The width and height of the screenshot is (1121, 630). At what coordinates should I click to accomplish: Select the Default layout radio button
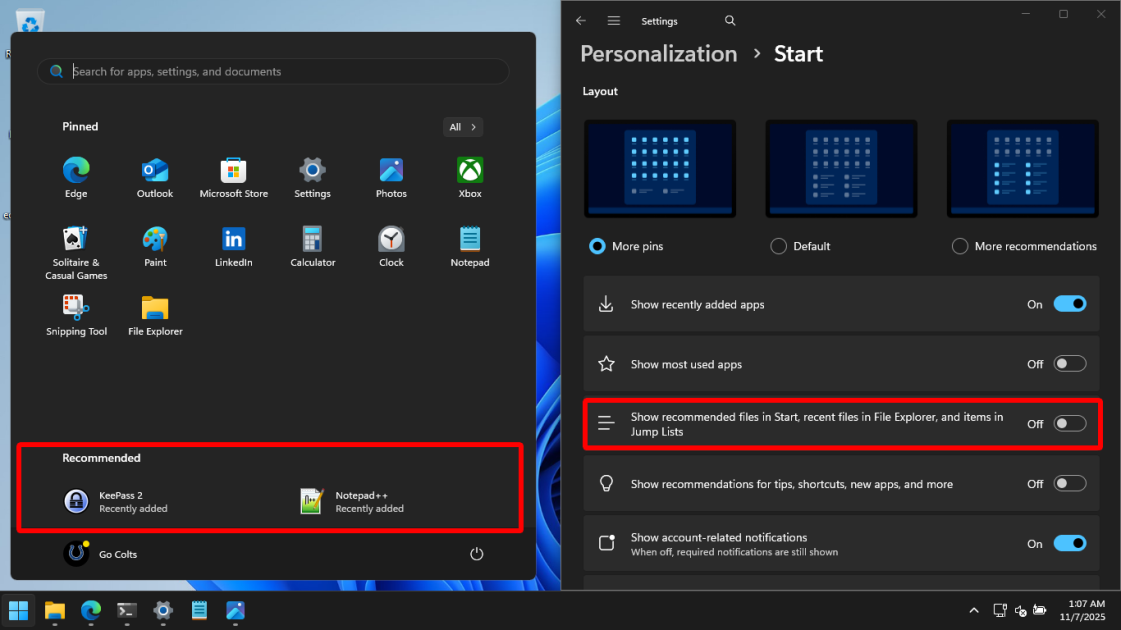(x=779, y=246)
